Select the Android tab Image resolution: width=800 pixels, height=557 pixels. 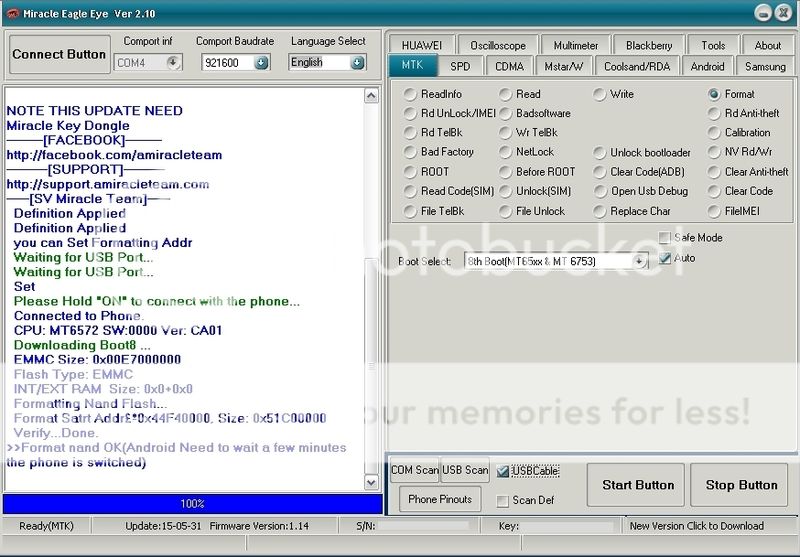pyautogui.click(x=707, y=66)
